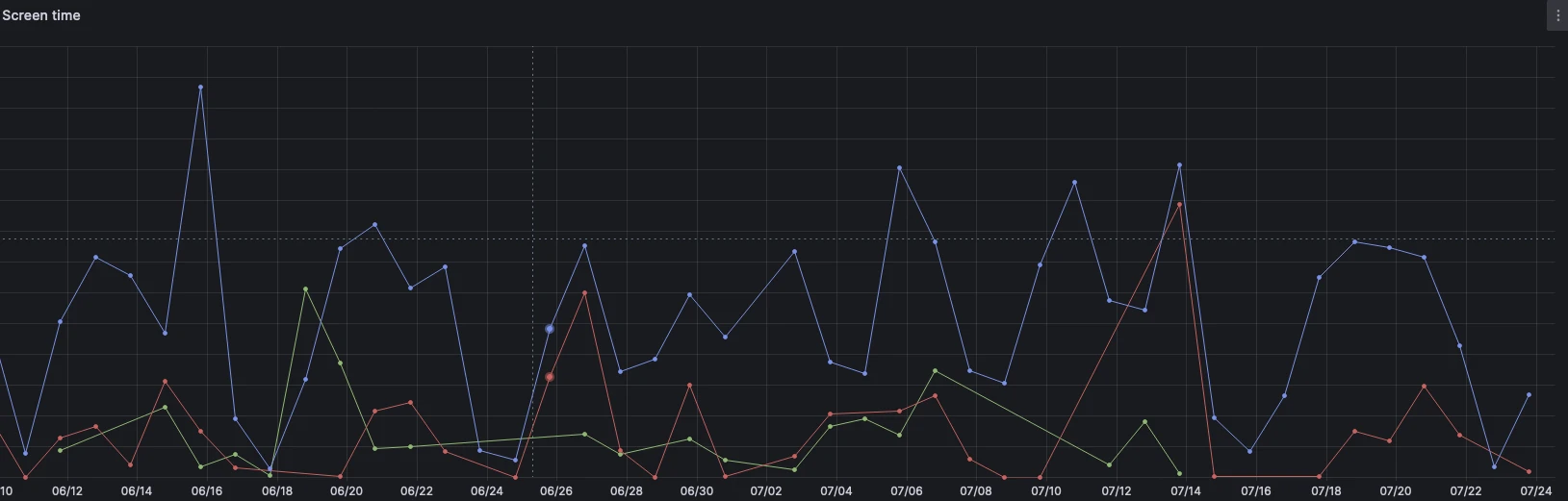
Task: Click the 07/24 date axis label
Action: 1536,490
